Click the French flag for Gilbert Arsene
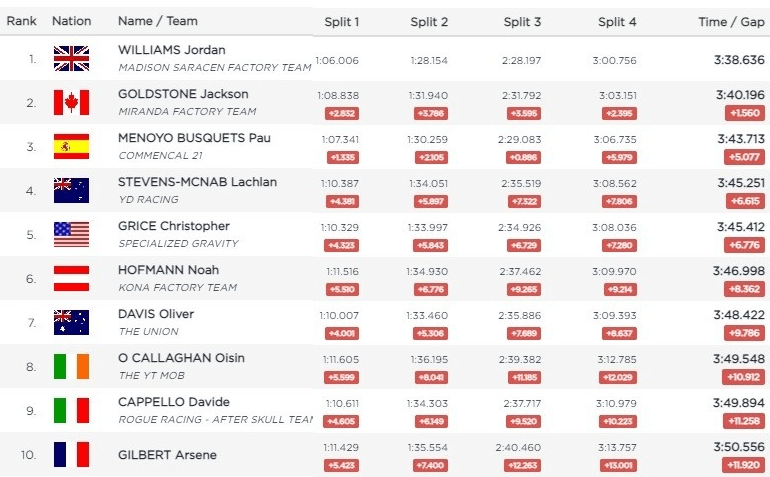Viewport: 770px width, 477px height. point(71,455)
